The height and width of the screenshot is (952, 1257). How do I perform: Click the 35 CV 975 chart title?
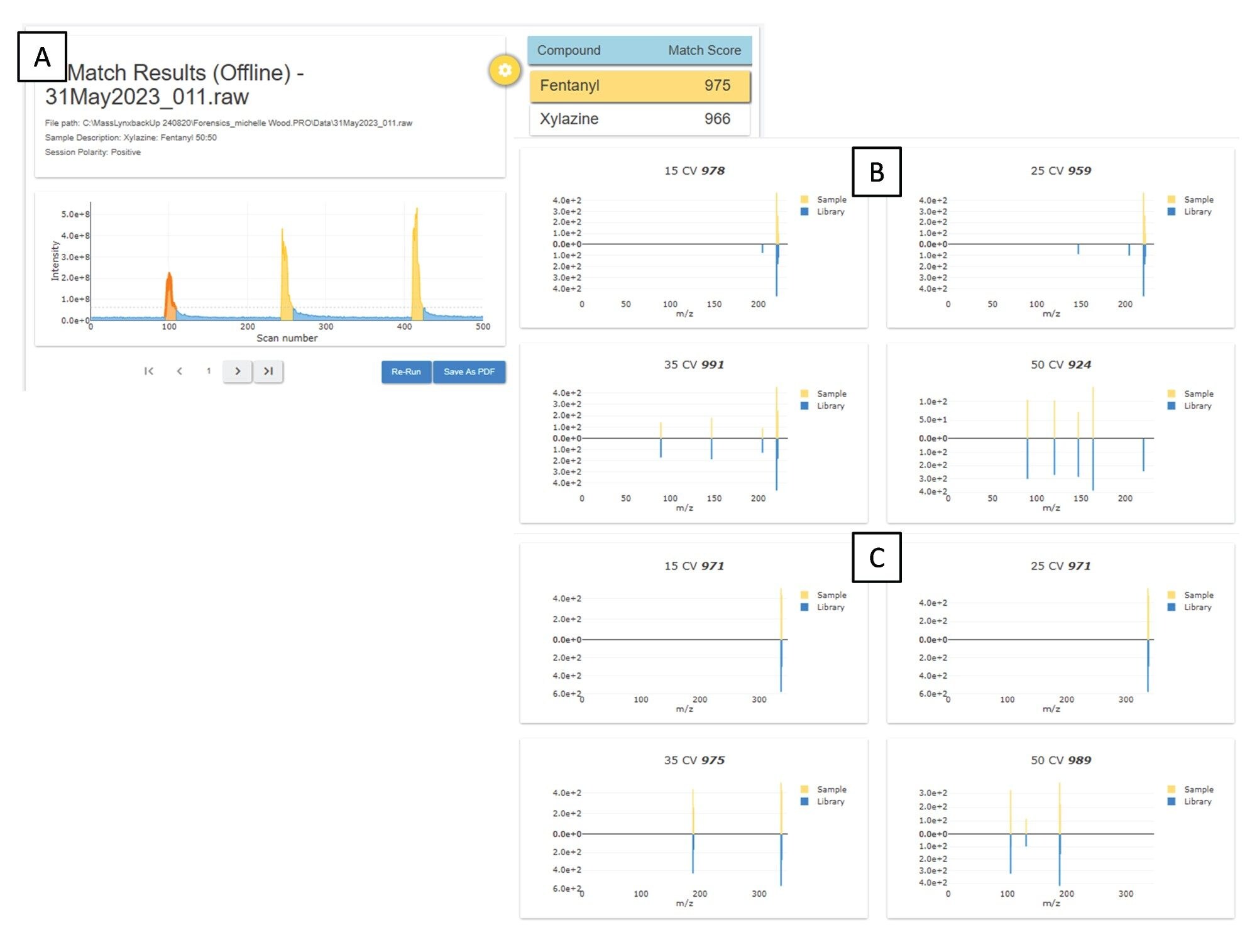click(x=694, y=760)
